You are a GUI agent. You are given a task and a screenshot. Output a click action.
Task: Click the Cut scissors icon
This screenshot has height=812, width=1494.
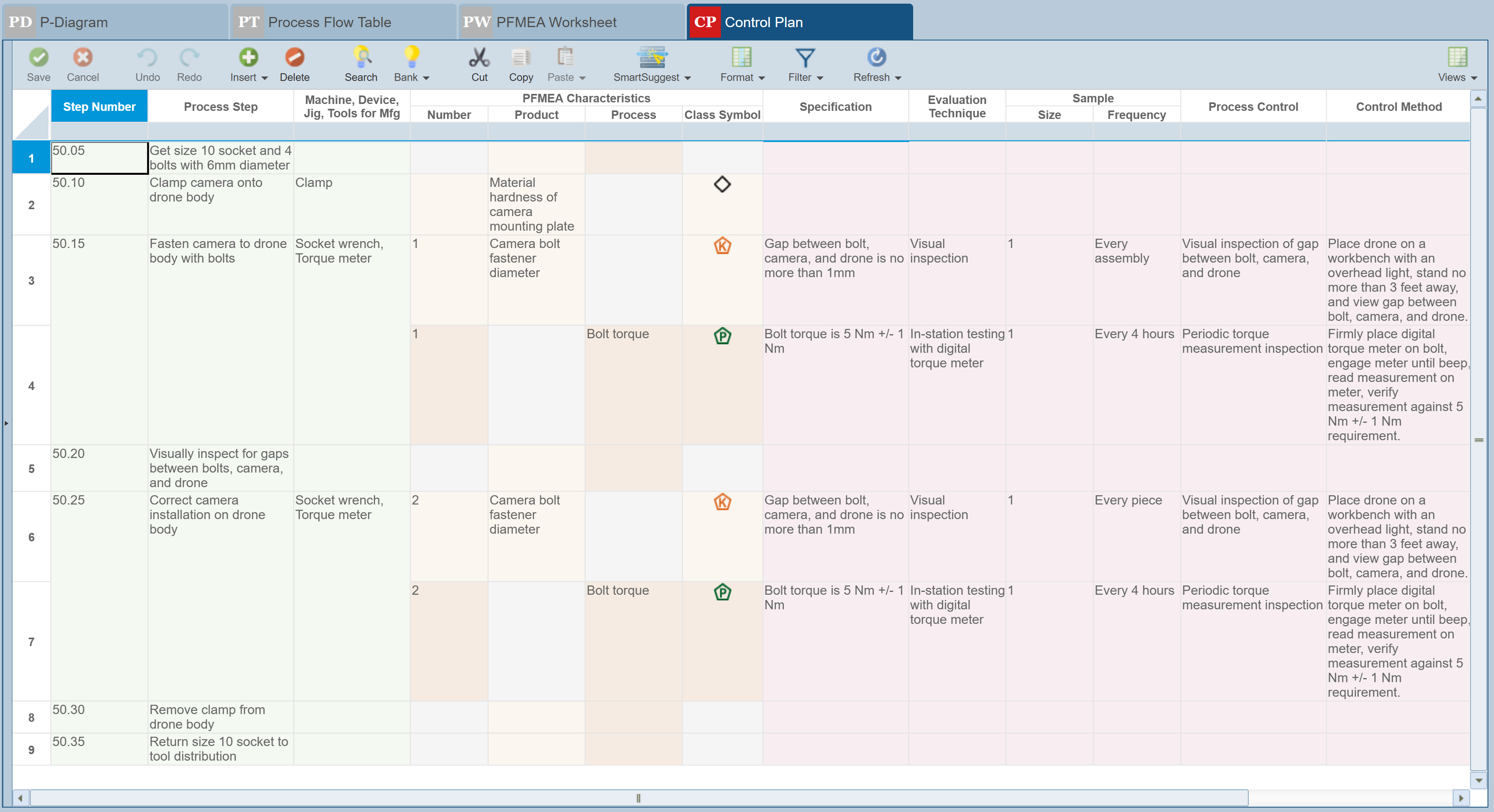tap(479, 57)
